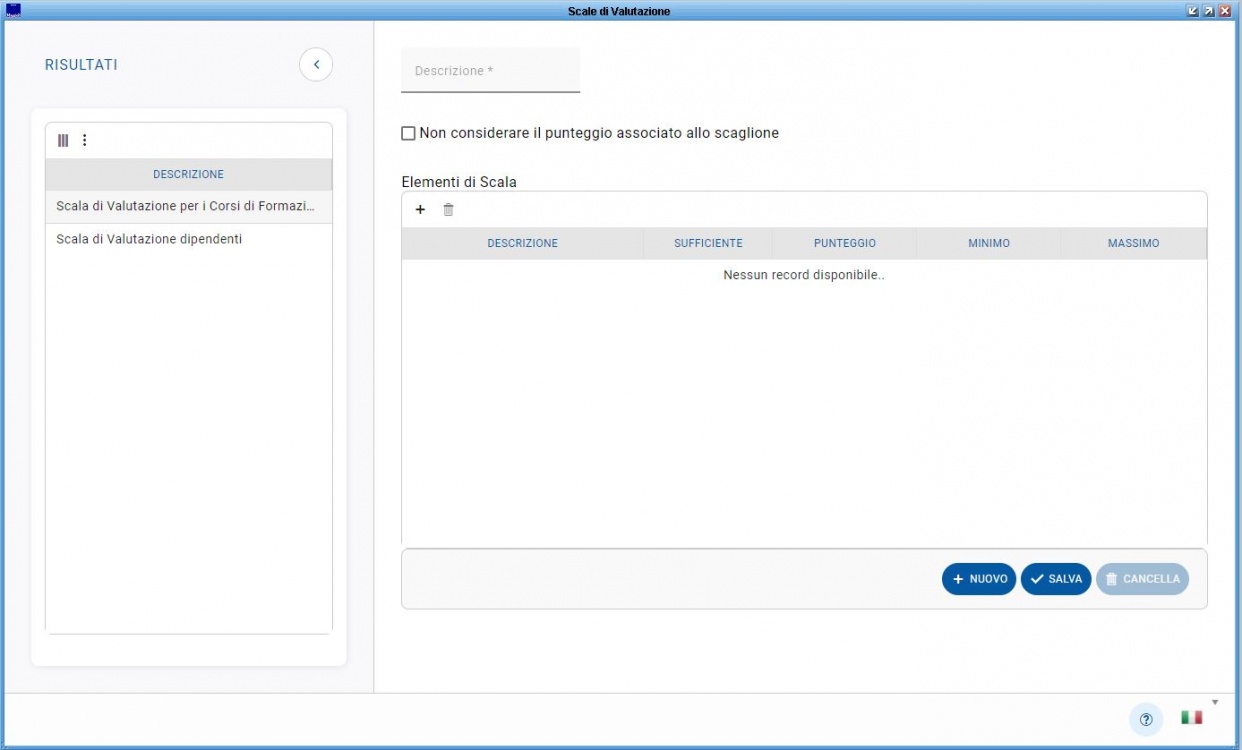Select 'Scala di Valutazione per i Corsi di Formazi...' row
Image resolution: width=1242 pixels, height=750 pixels.
coord(189,207)
